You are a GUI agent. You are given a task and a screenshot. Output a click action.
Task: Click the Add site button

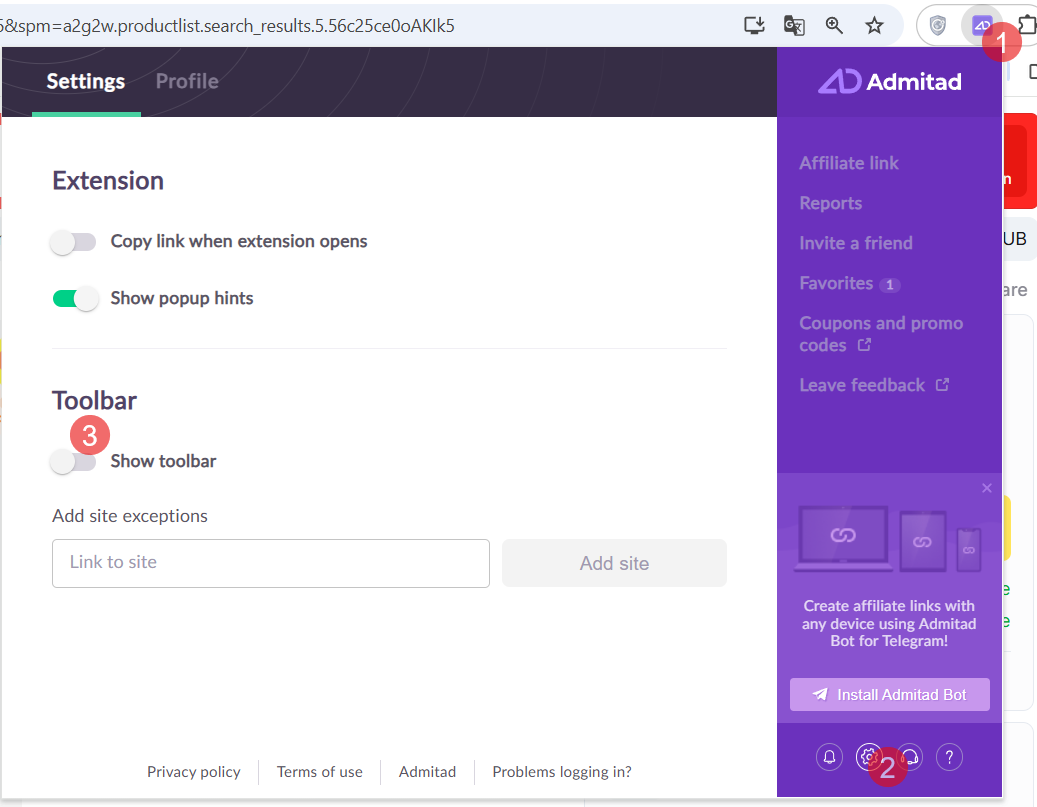pyautogui.click(x=614, y=563)
